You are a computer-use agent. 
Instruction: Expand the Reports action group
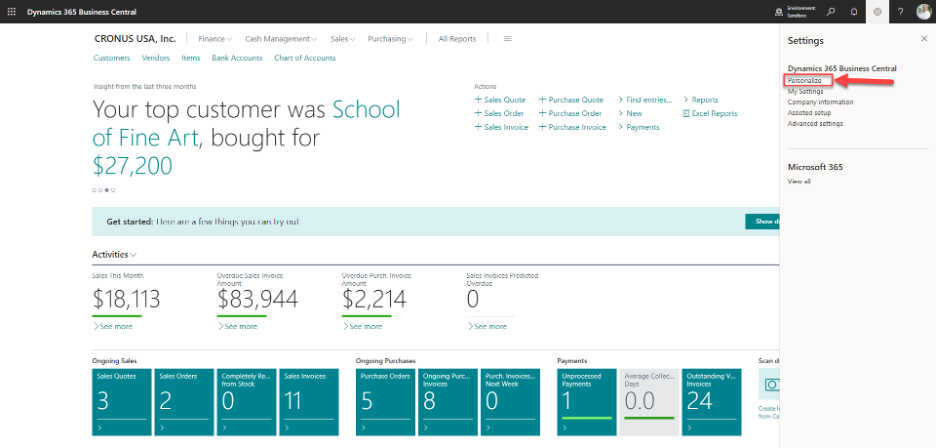pyautogui.click(x=701, y=100)
